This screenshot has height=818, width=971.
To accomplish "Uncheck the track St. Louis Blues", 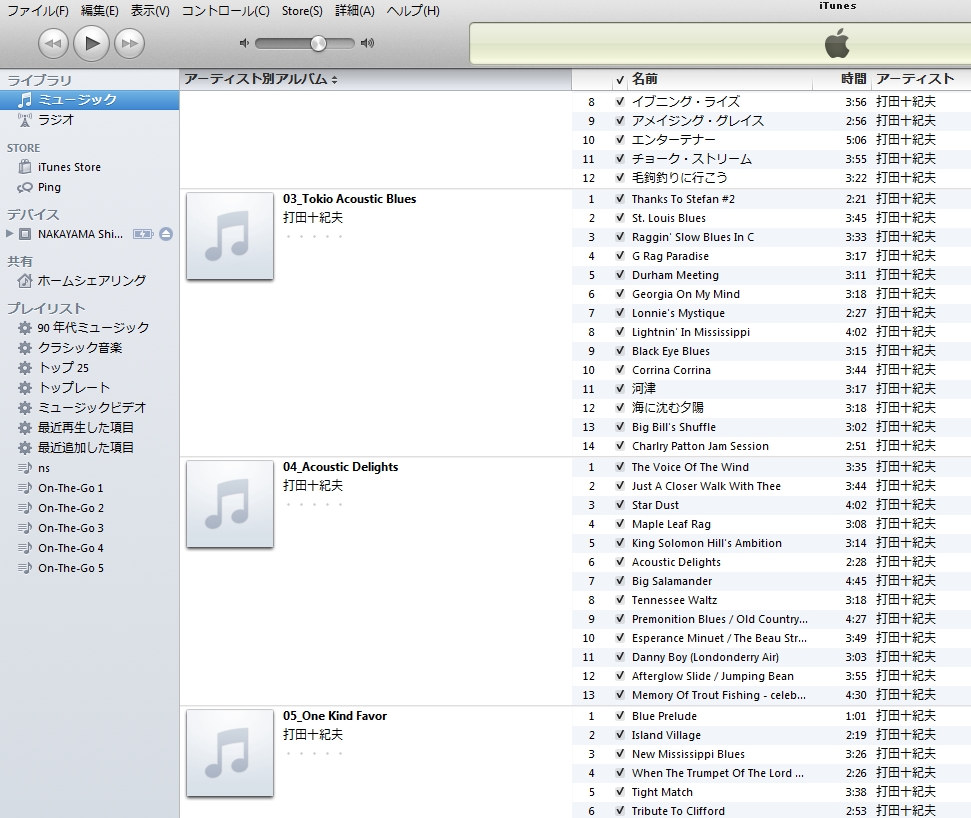I will 620,217.
